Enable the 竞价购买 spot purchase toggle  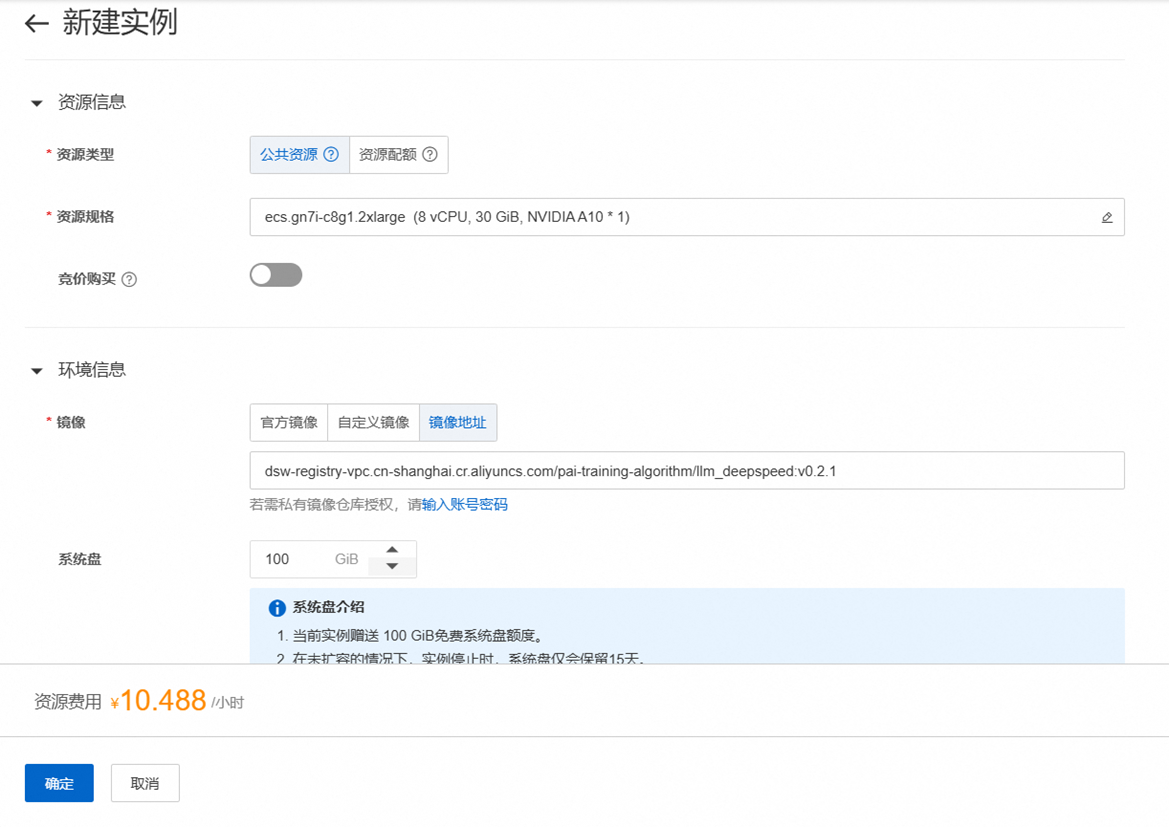coord(275,274)
